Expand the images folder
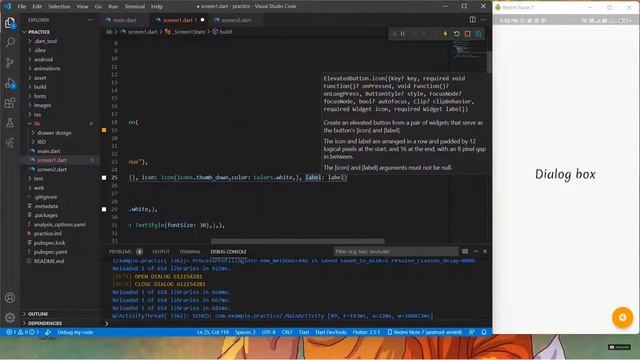 (42, 105)
